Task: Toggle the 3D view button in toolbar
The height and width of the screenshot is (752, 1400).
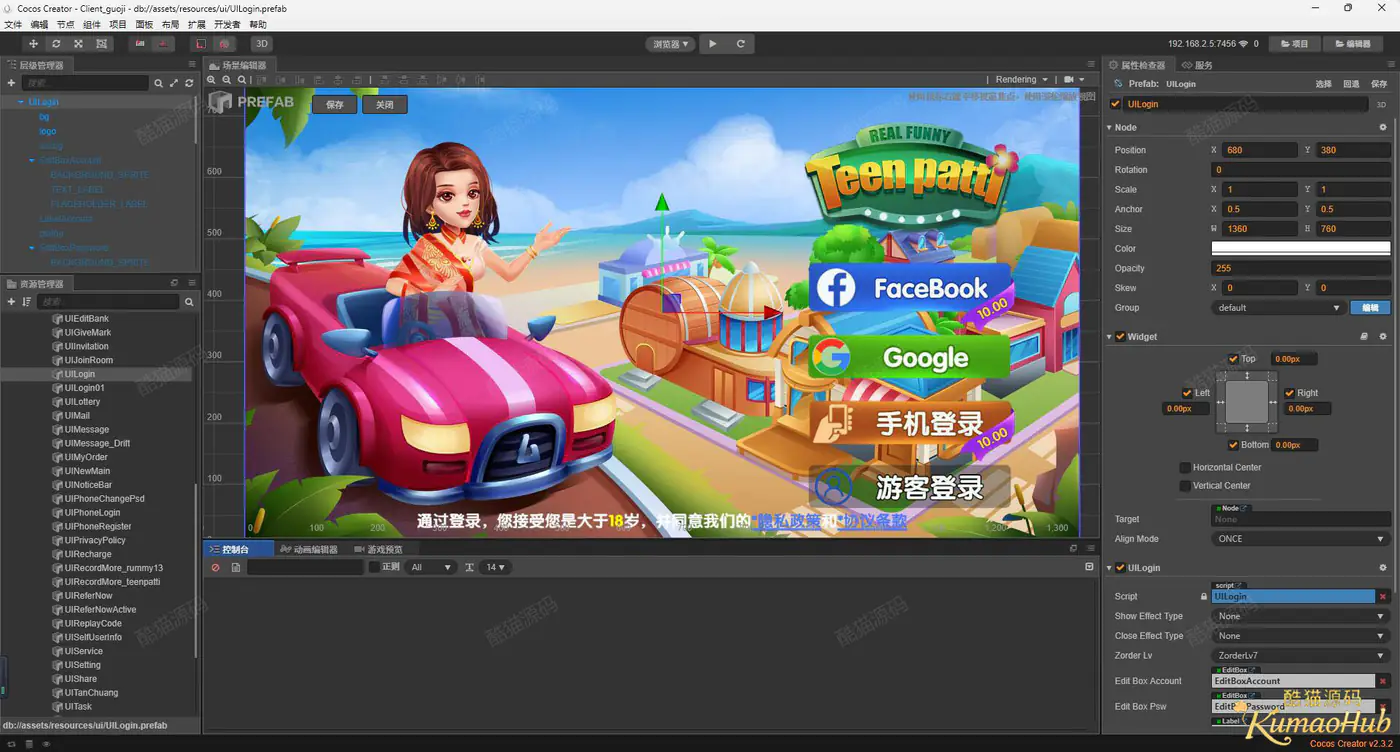Action: point(261,44)
